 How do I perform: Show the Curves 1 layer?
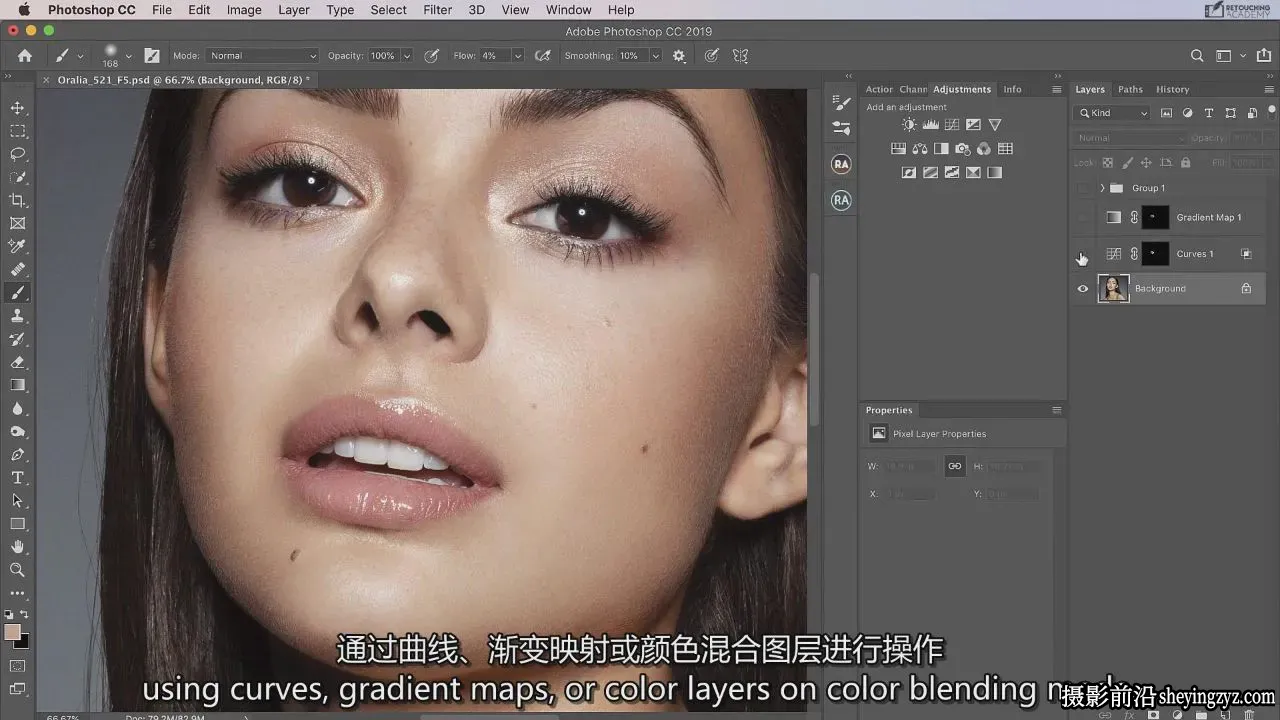coord(1082,254)
